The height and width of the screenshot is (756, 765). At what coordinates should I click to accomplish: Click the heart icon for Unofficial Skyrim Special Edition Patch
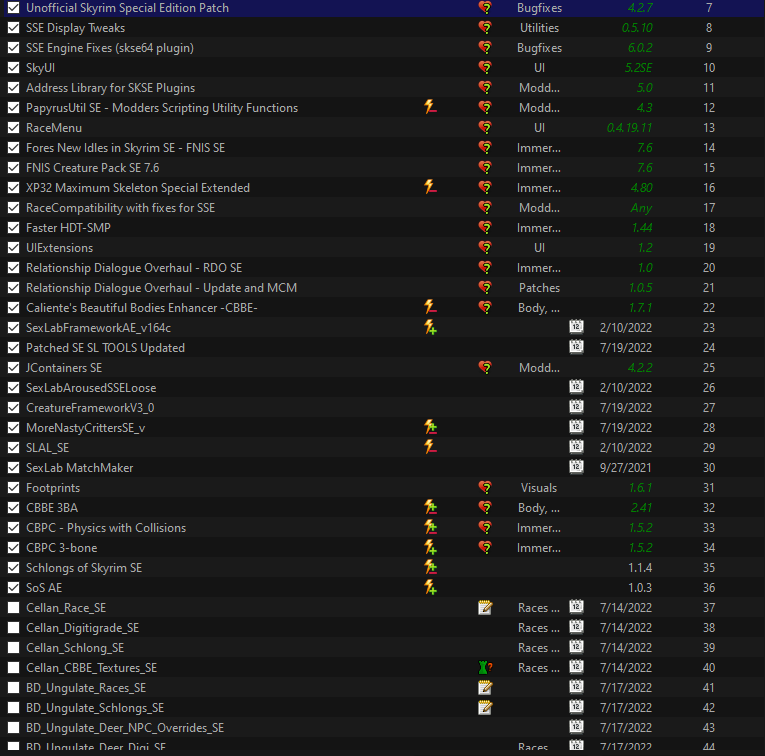point(485,7)
